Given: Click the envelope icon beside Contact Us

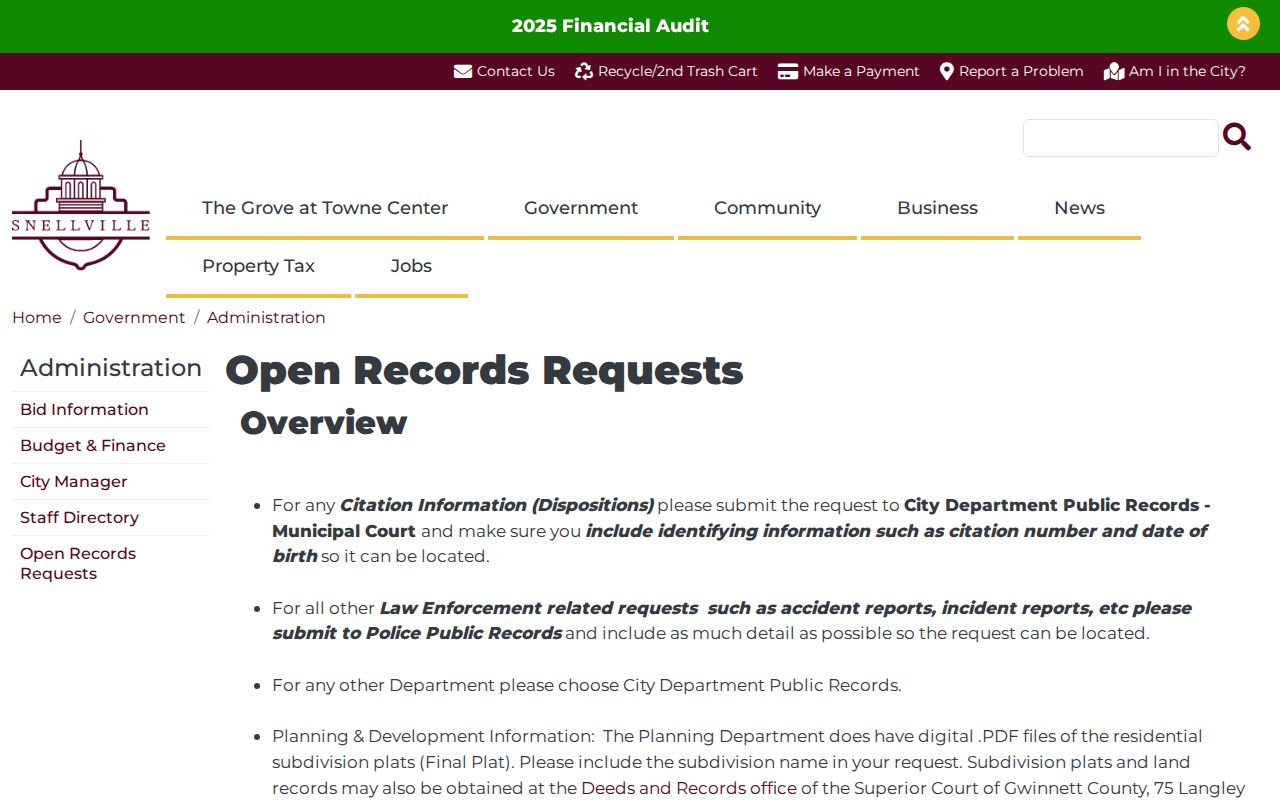Looking at the screenshot, I should (463, 71).
